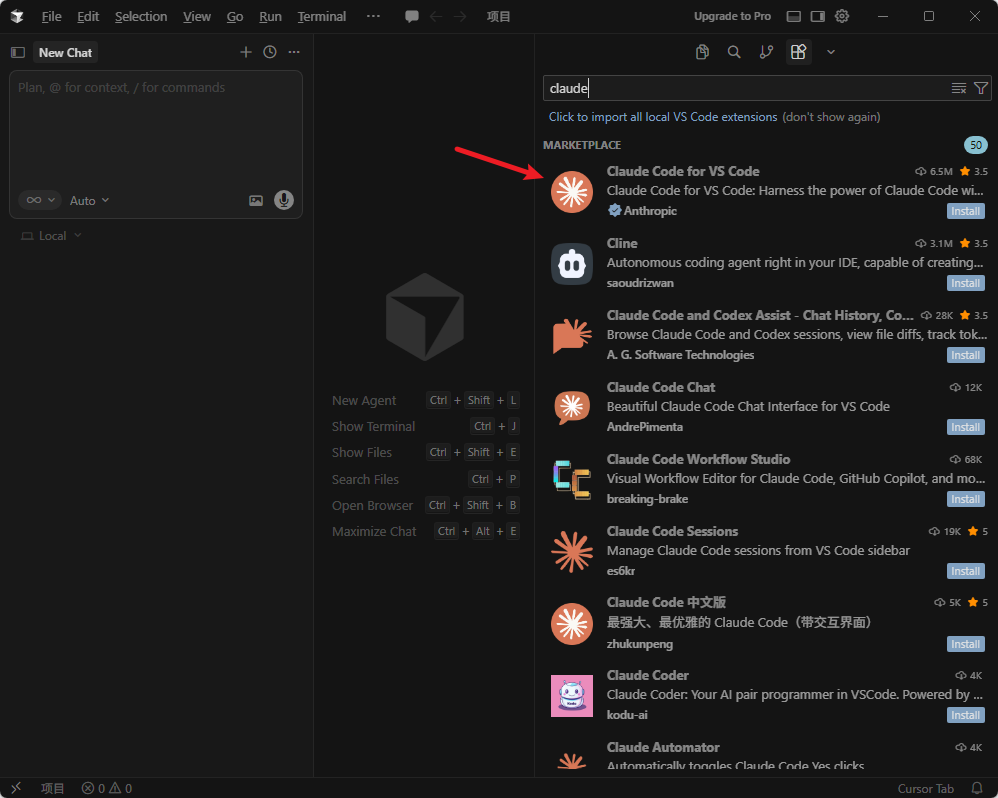This screenshot has height=798, width=998.
Task: Open the Local environment dropdown
Action: tap(51, 236)
